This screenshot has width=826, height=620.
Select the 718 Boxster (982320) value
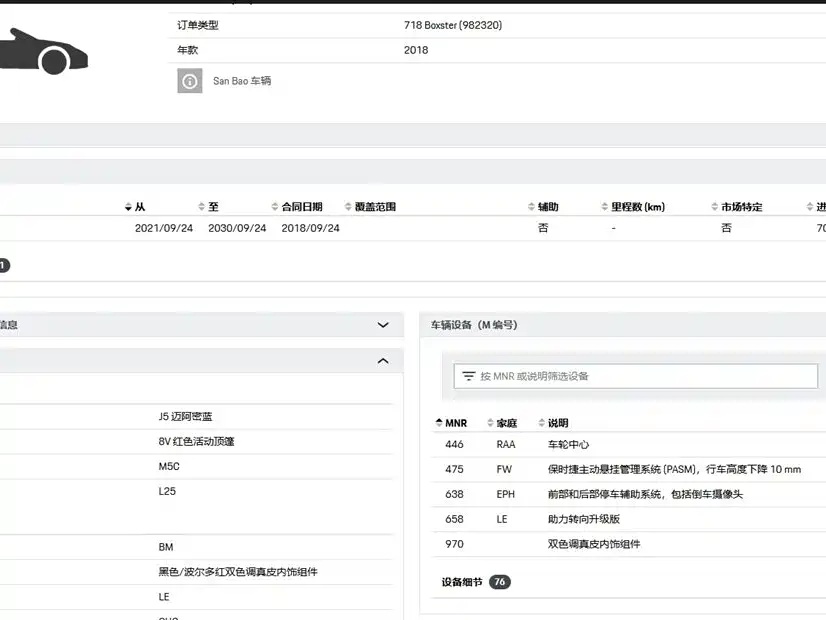[453, 25]
